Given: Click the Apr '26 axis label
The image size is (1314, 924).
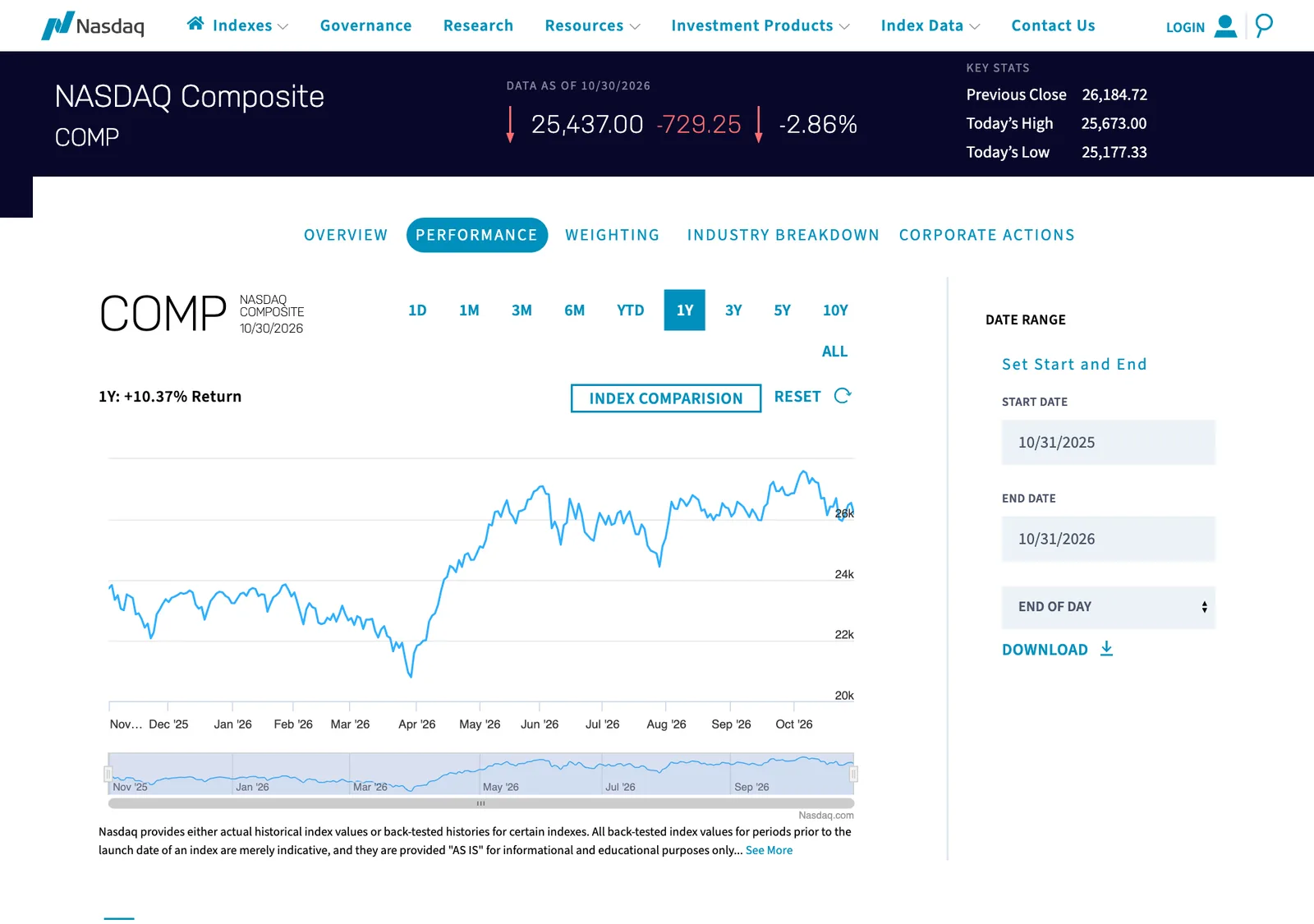Looking at the screenshot, I should pos(417,724).
